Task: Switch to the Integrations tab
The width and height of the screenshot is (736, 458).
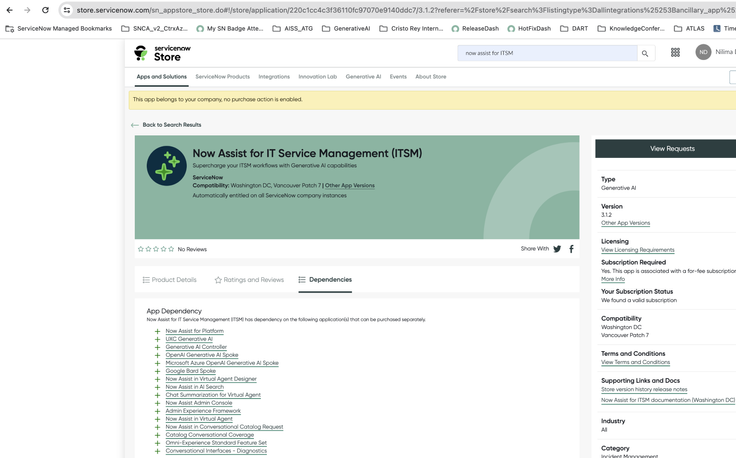Action: (x=274, y=76)
